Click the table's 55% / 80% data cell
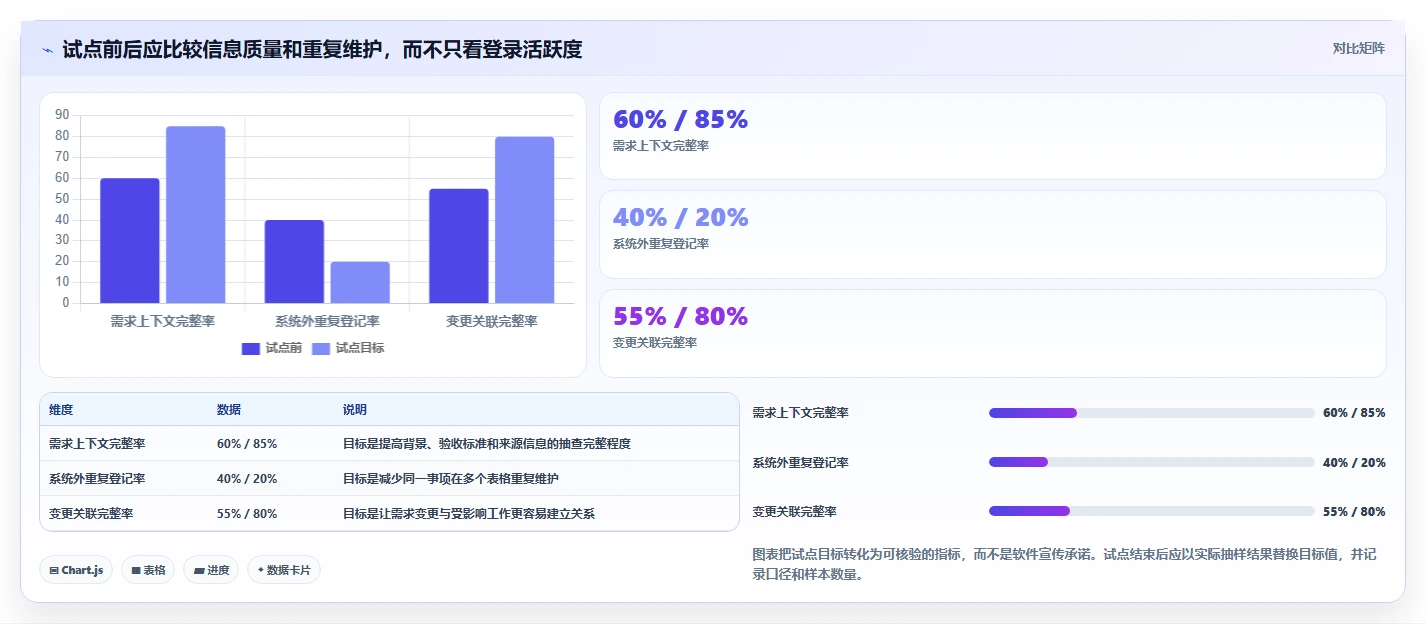Image resolution: width=1426 pixels, height=624 pixels. 247,514
